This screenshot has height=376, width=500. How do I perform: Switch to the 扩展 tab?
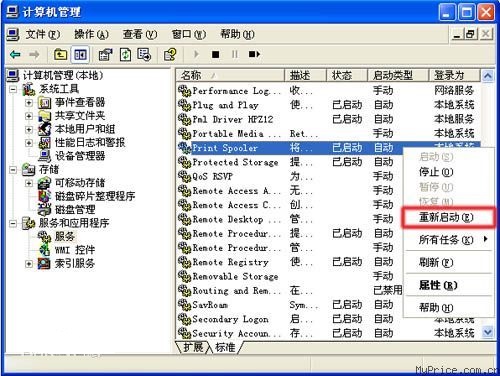pos(193,347)
